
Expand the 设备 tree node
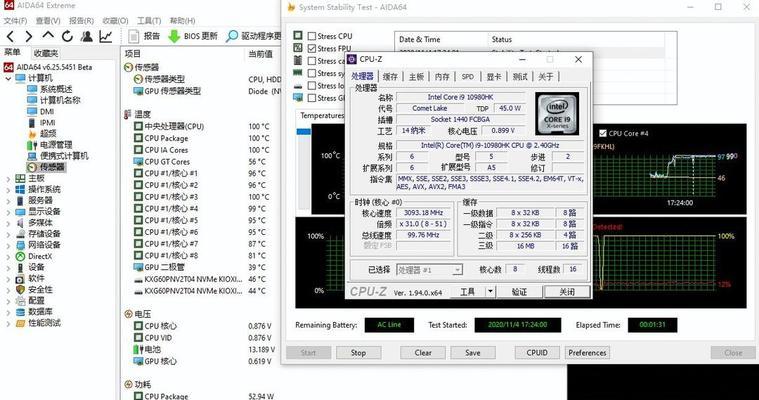8,267
